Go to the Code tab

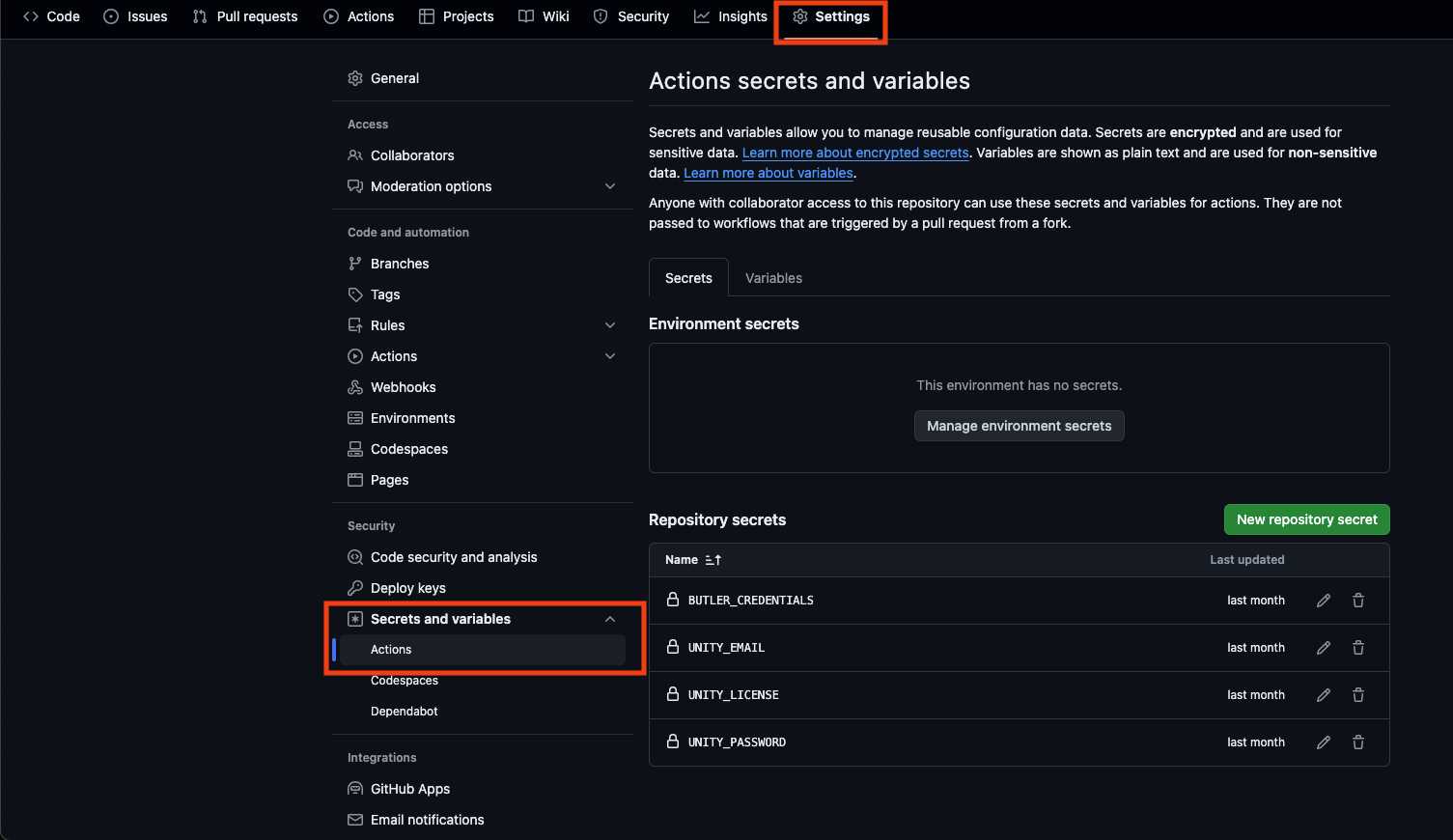pos(52,16)
